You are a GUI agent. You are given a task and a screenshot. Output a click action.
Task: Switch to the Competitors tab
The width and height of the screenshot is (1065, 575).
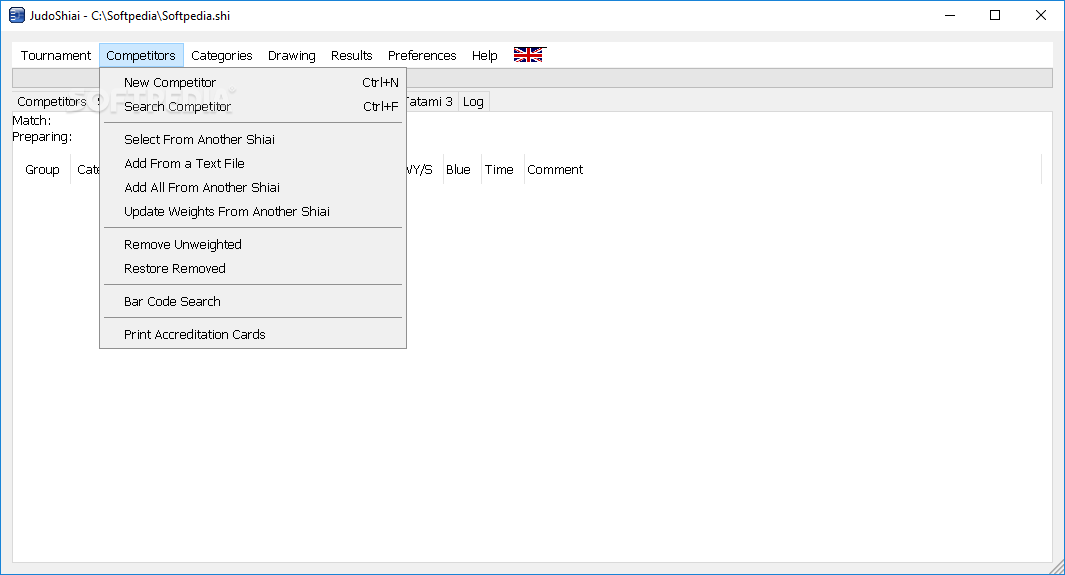52,102
